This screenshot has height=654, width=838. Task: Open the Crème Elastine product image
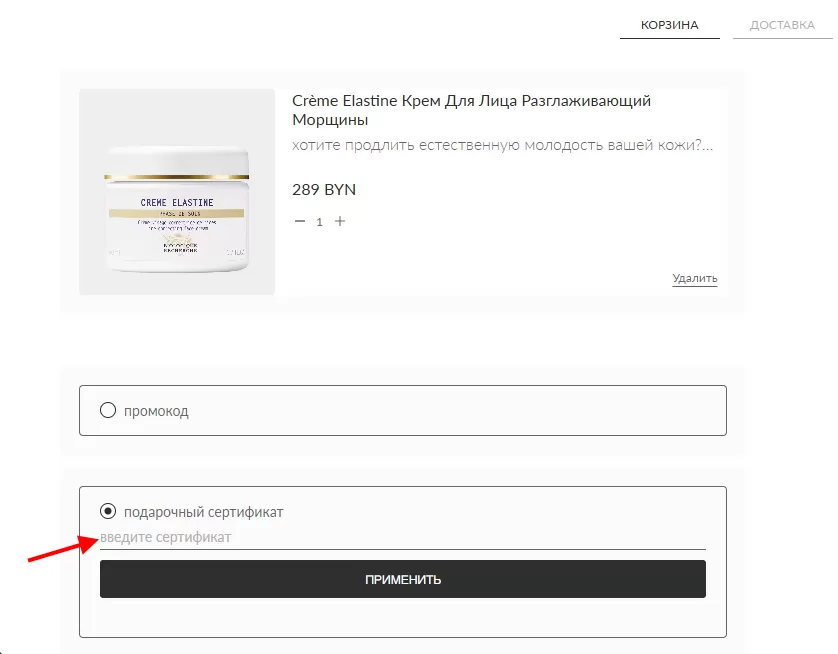coord(177,192)
